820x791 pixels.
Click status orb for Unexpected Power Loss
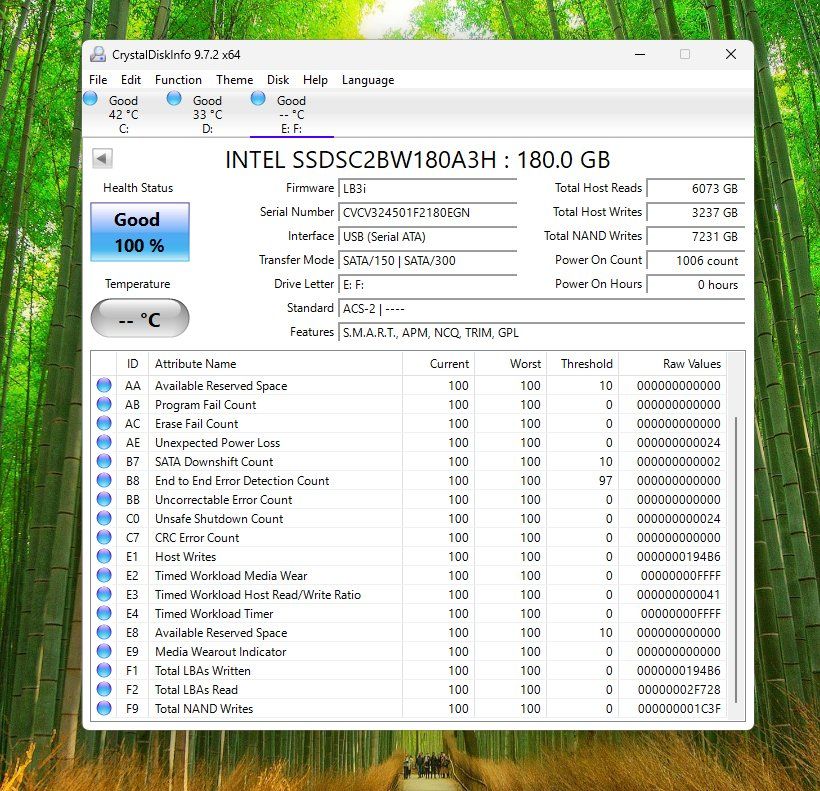click(104, 442)
